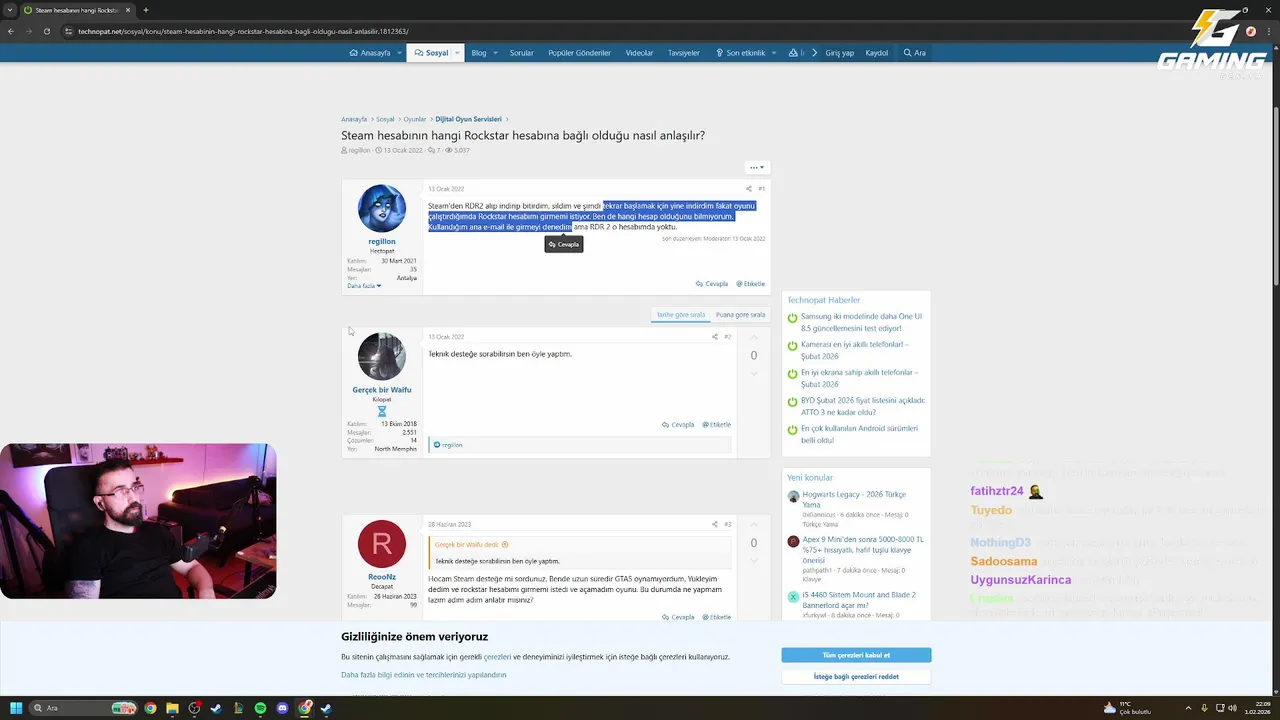Open the thread tools three-dot dropdown
1280x720 pixels.
click(x=757, y=168)
